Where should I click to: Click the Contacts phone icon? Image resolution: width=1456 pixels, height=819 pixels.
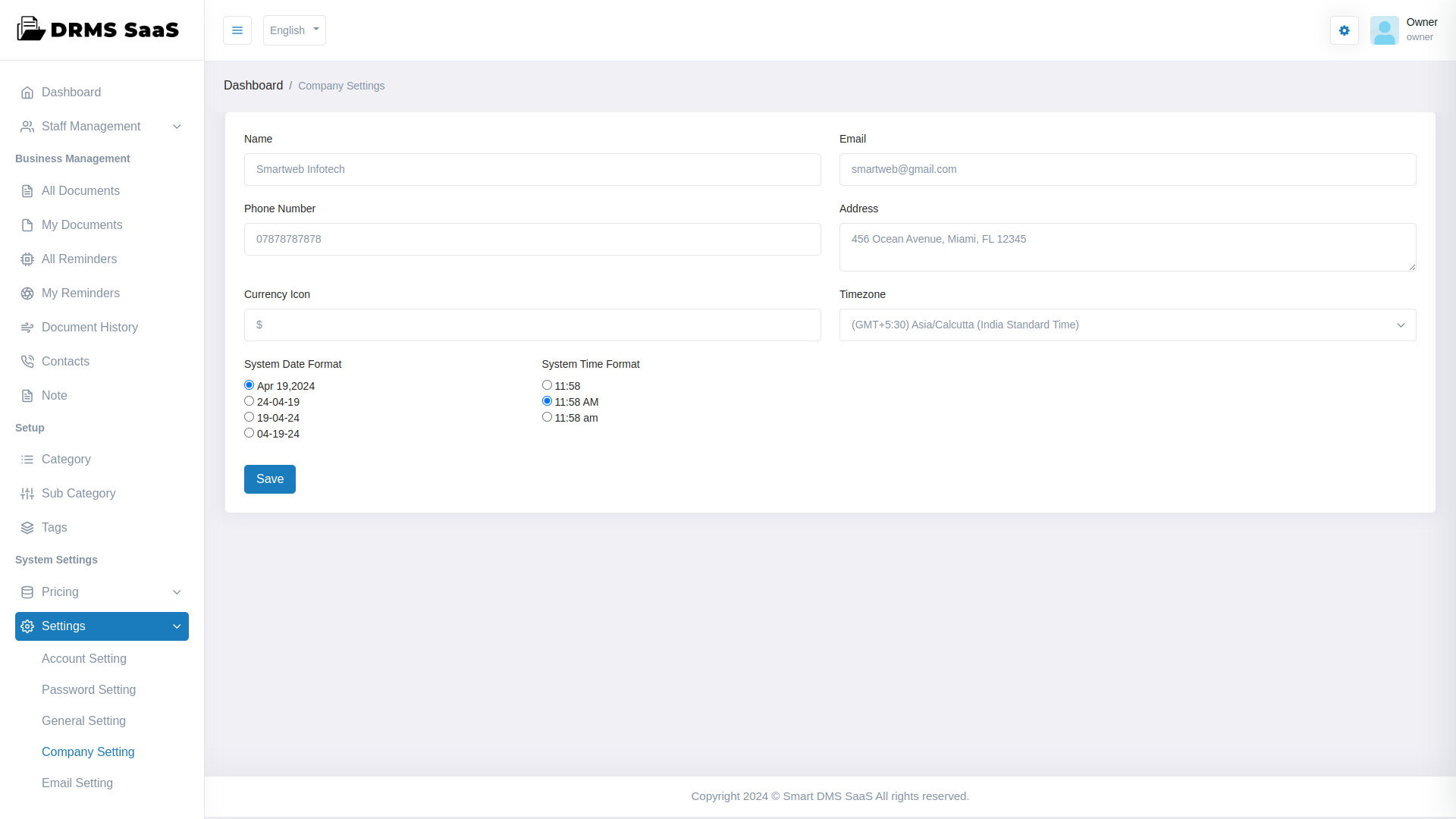tap(27, 362)
